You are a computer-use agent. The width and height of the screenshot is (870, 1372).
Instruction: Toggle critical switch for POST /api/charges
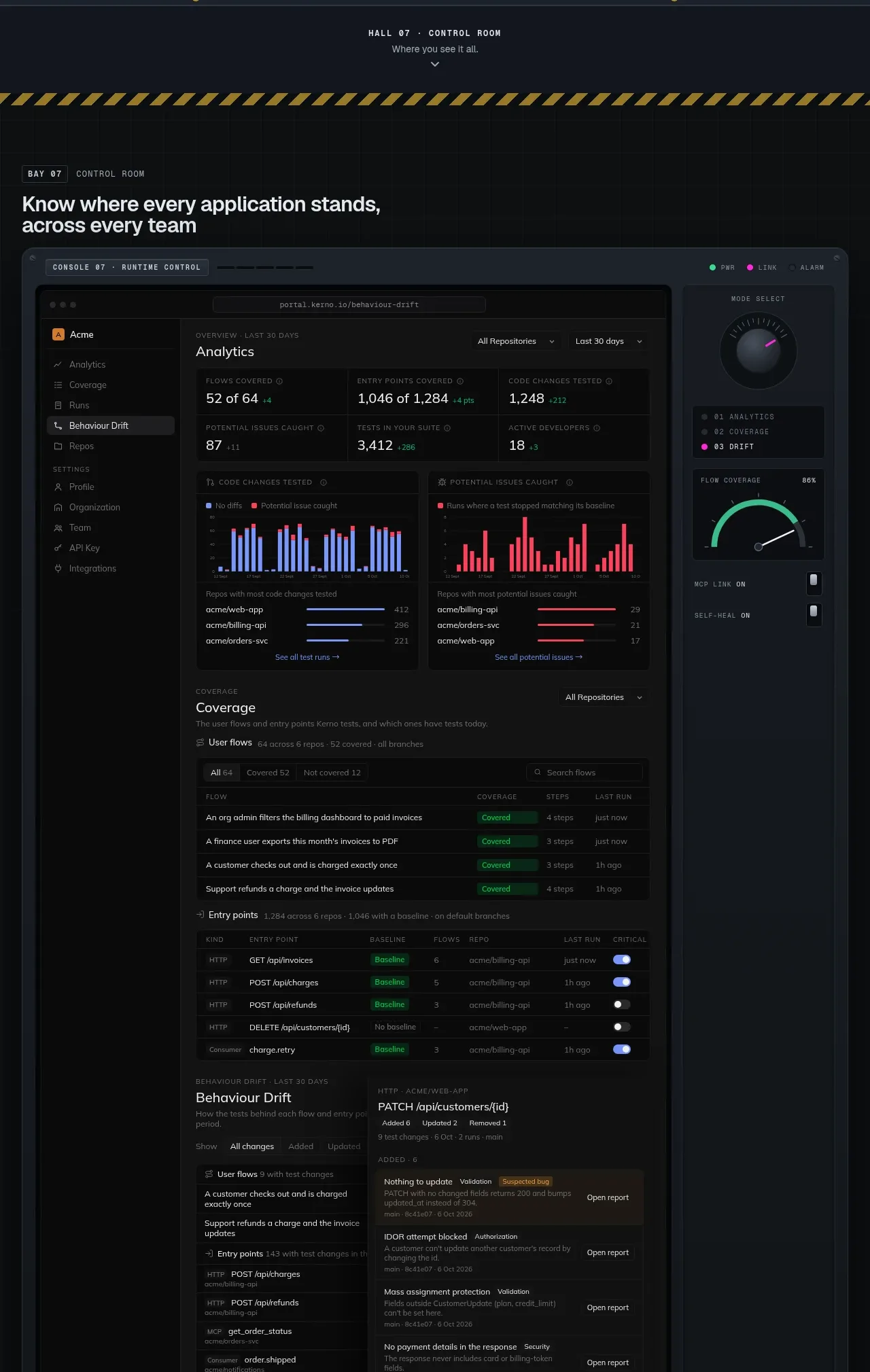[x=622, y=983]
